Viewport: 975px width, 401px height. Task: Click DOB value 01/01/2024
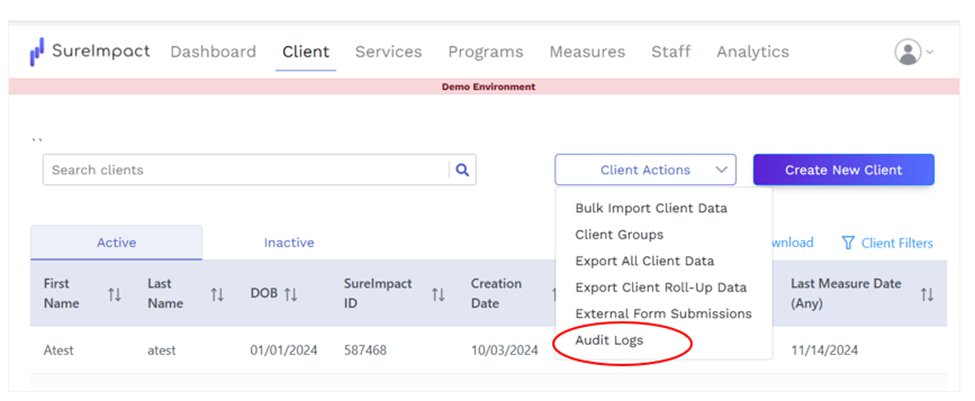[284, 351]
